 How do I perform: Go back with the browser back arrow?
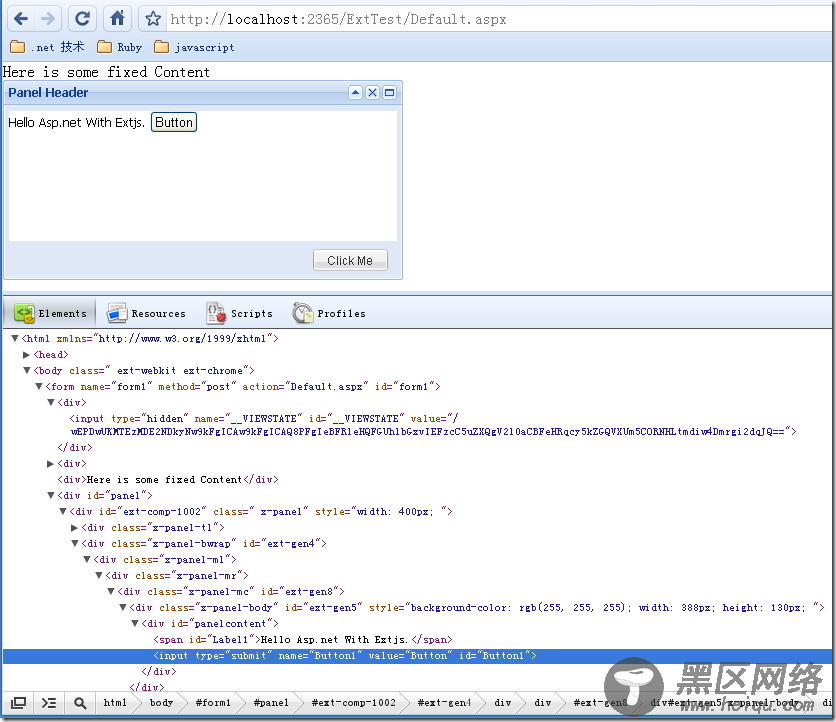click(x=21, y=19)
